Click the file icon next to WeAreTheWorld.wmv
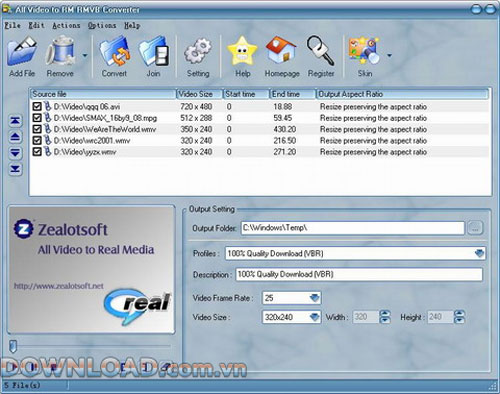Image resolution: width=500 pixels, height=394 pixels. click(x=48, y=129)
